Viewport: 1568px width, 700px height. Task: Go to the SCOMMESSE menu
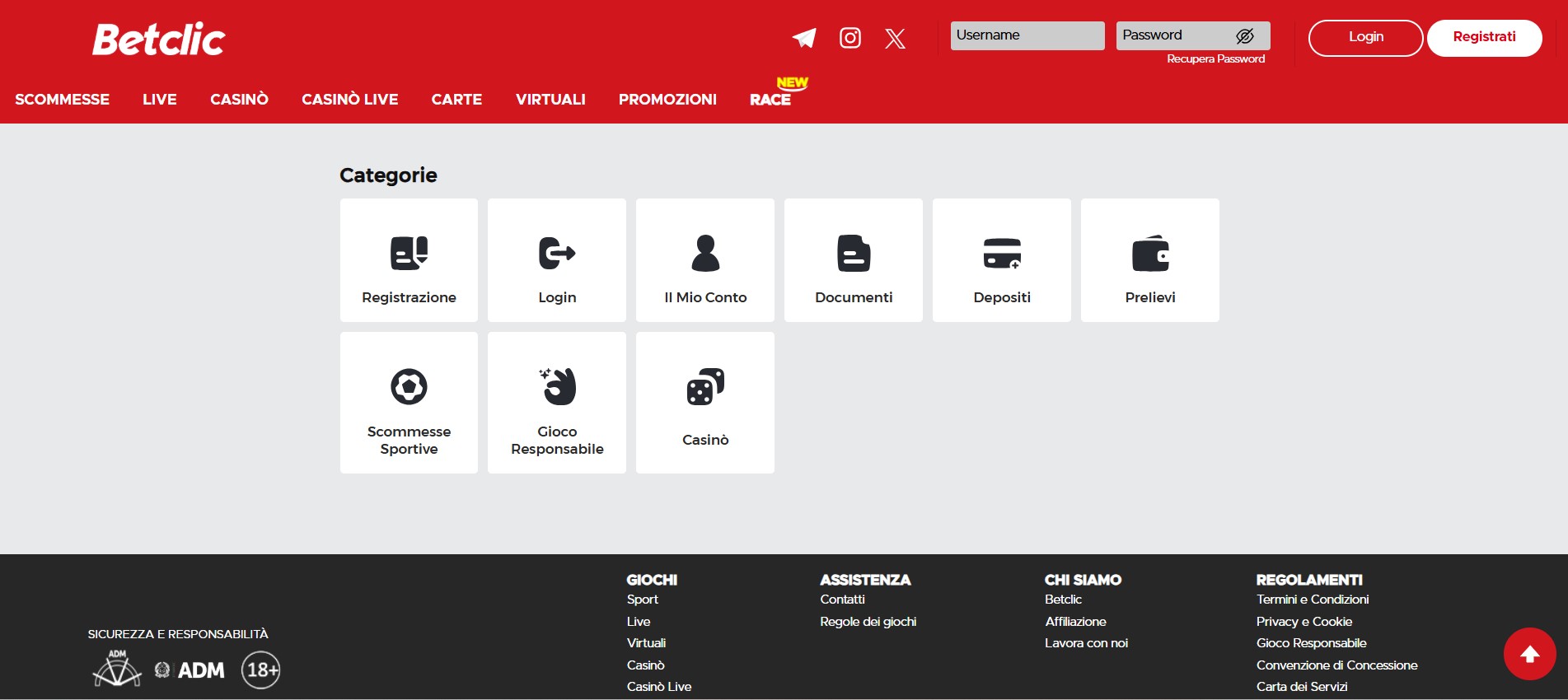click(62, 99)
